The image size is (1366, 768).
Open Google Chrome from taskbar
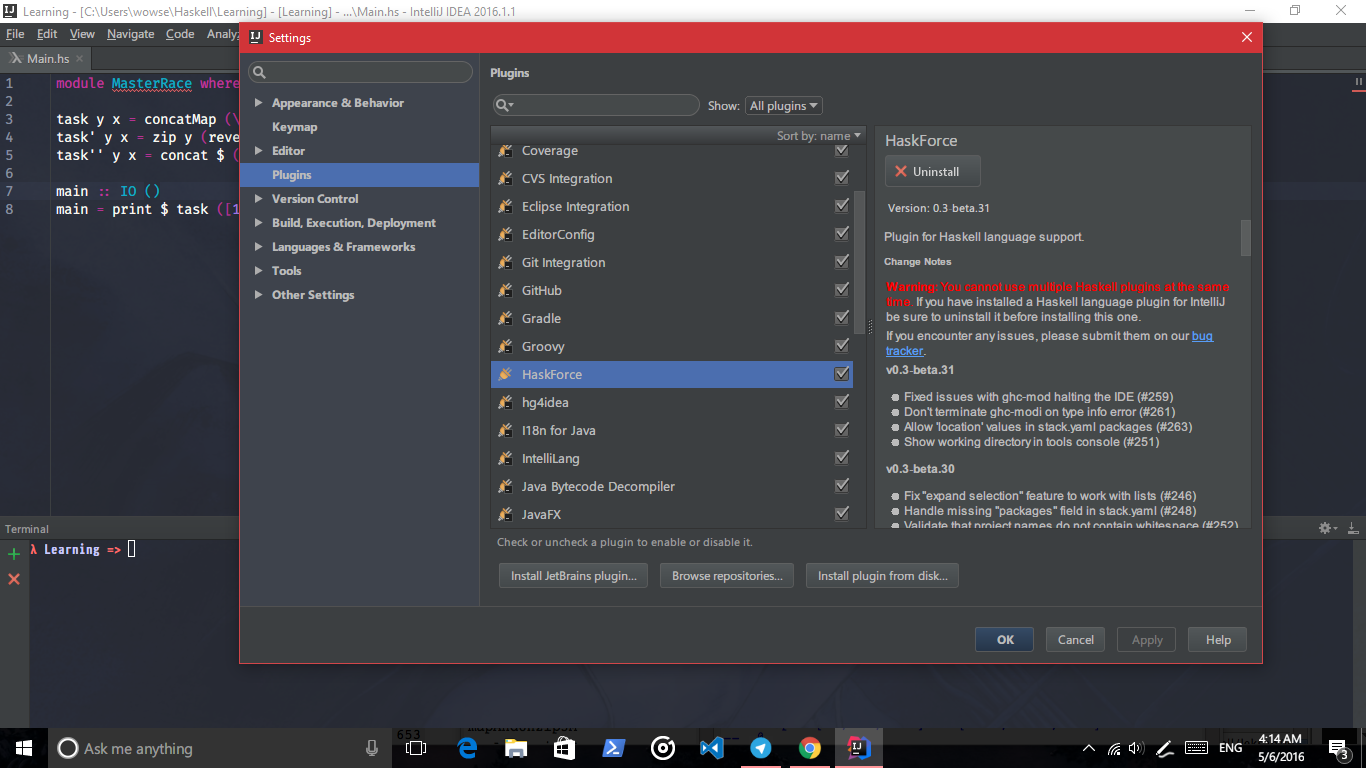pos(810,748)
